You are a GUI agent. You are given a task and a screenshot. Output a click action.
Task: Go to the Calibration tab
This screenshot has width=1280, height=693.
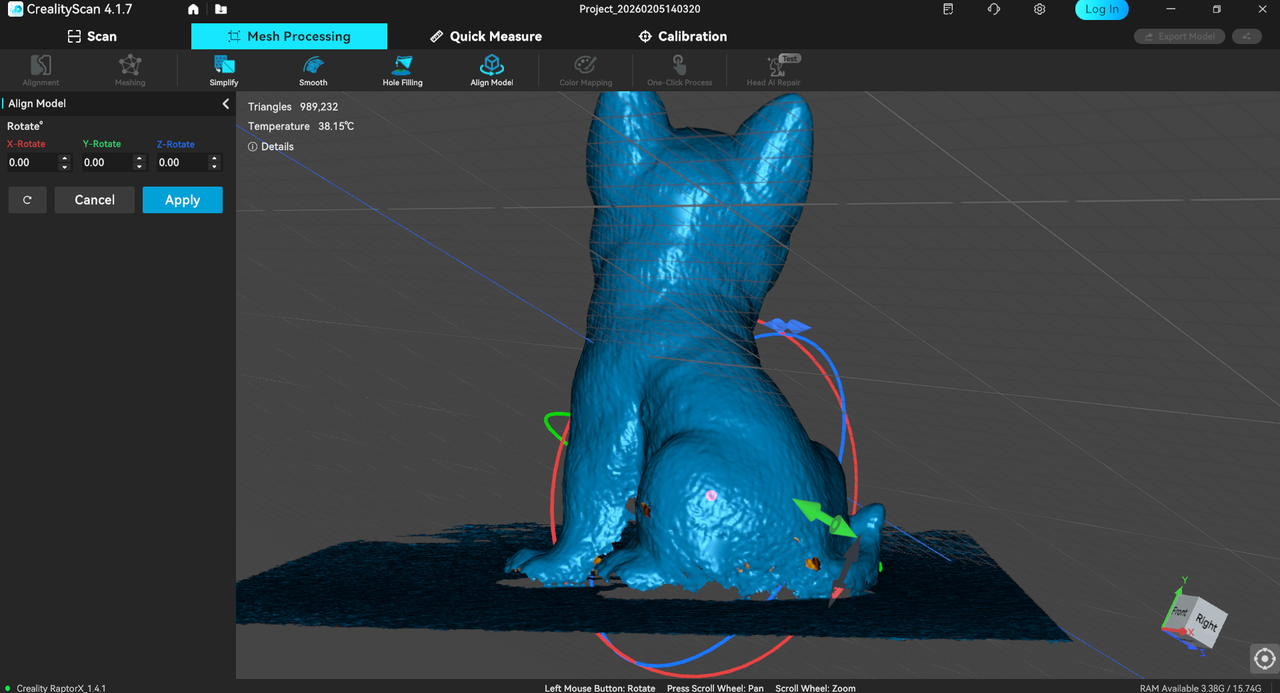pyautogui.click(x=683, y=36)
